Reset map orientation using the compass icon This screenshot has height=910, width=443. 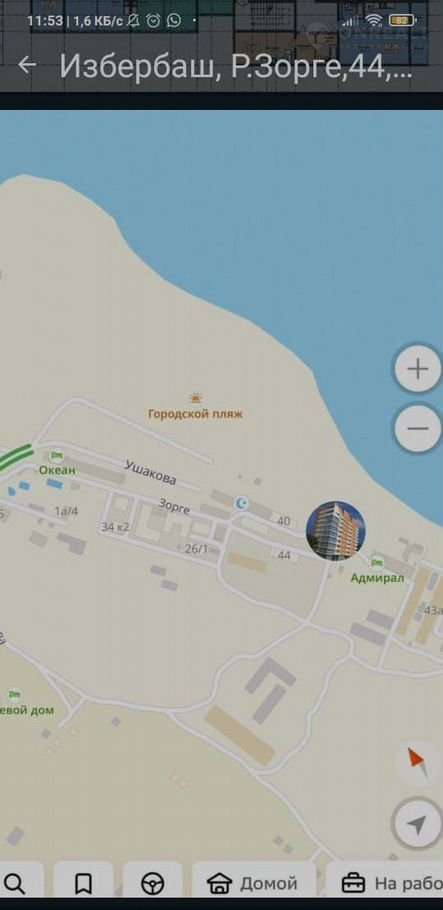click(418, 762)
